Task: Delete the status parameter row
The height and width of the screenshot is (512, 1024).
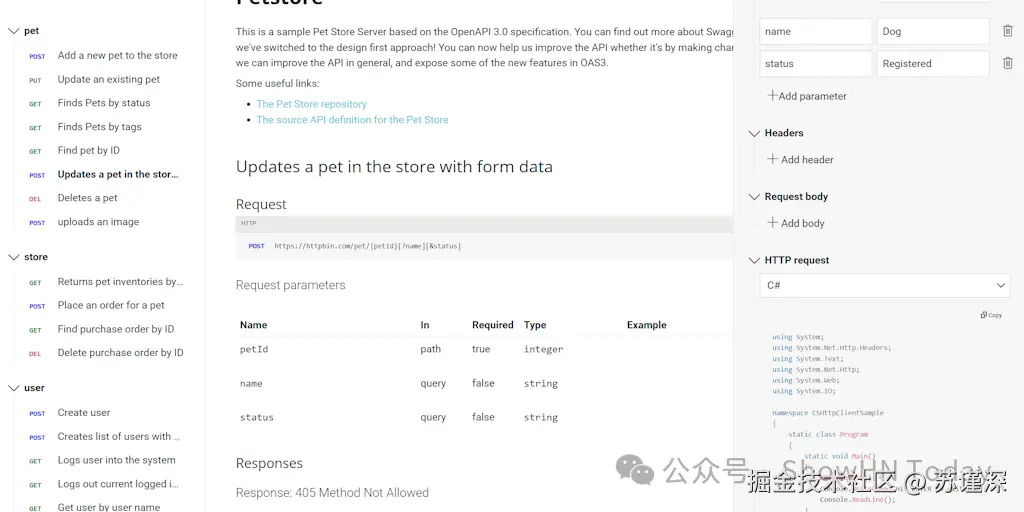Action: [1007, 63]
